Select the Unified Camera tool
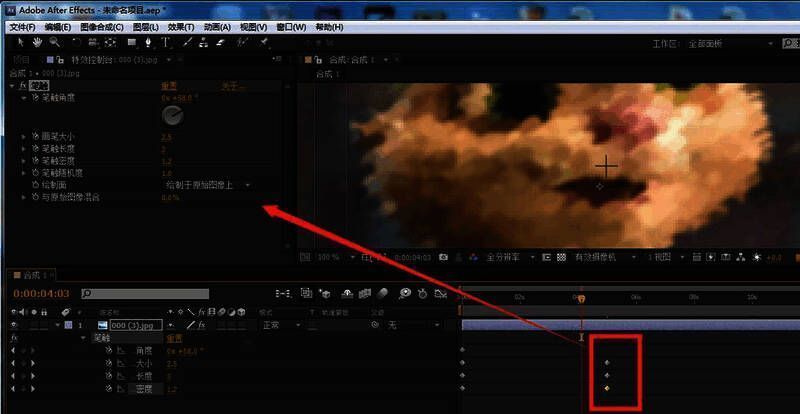This screenshot has height=414, width=800. click(93, 42)
